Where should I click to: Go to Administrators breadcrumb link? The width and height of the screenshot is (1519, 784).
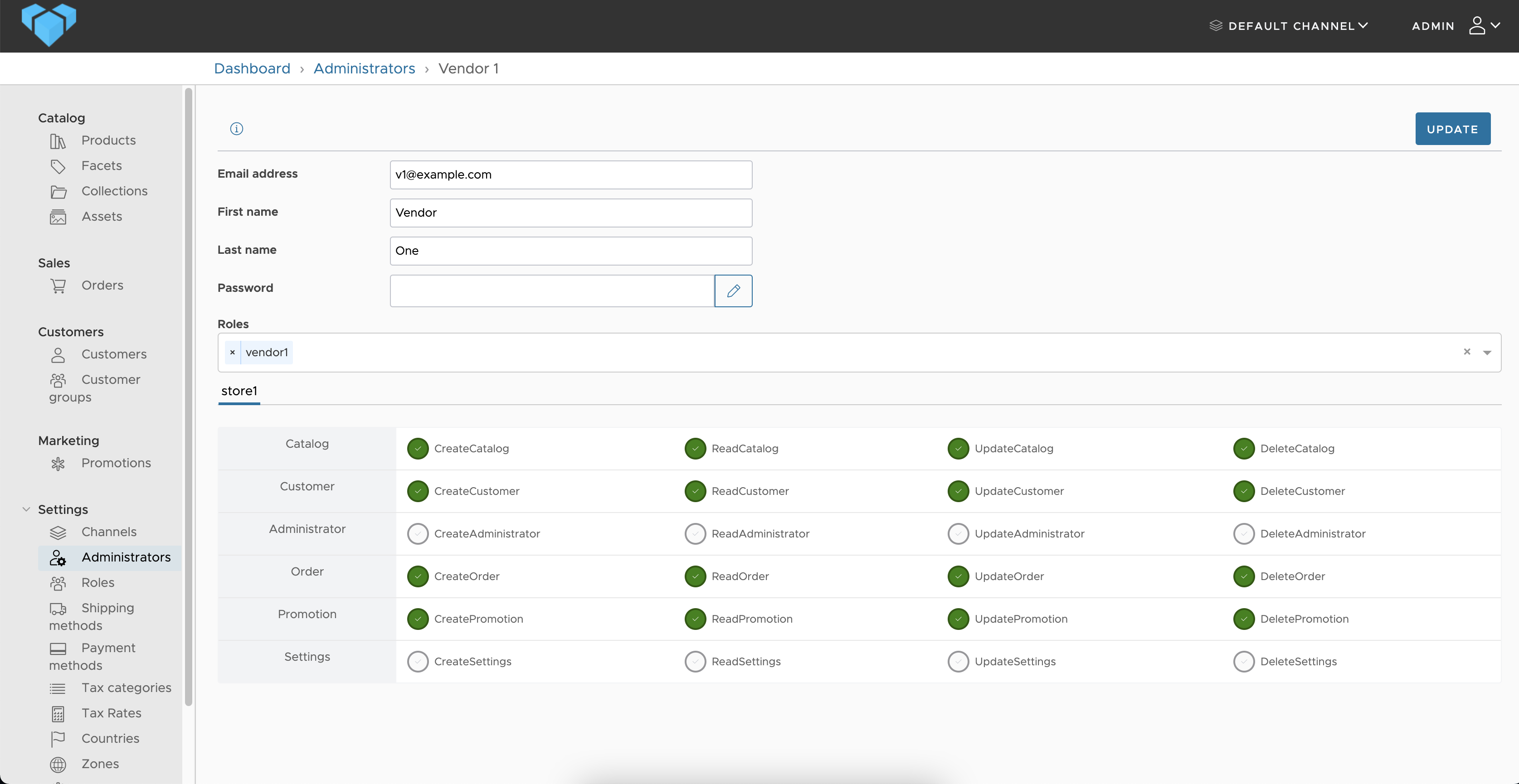pos(364,69)
